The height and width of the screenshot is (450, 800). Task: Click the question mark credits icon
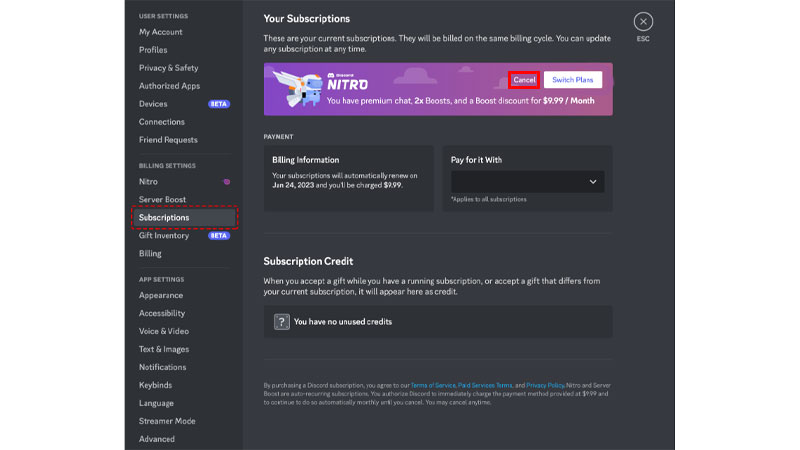pos(282,321)
